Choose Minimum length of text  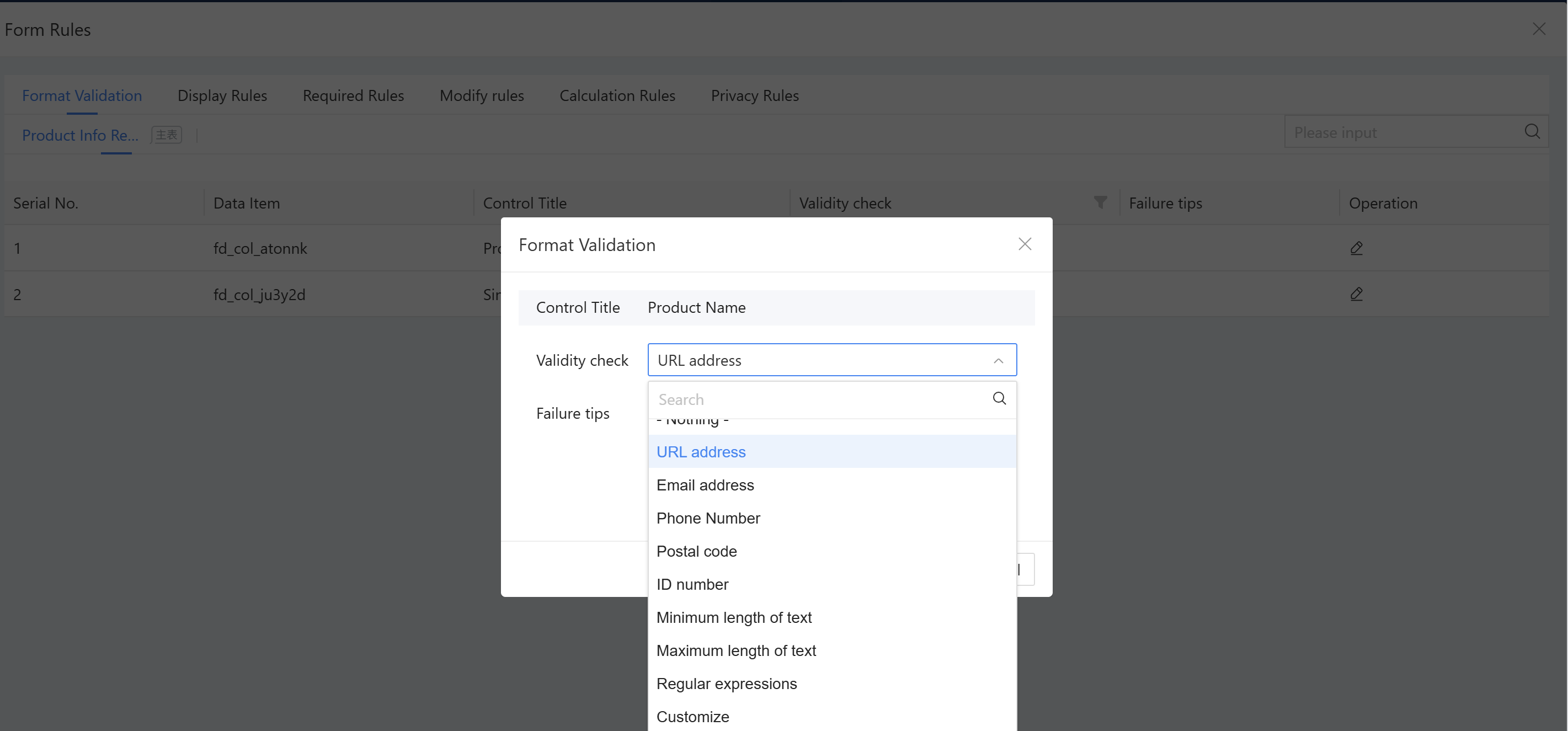[733, 617]
